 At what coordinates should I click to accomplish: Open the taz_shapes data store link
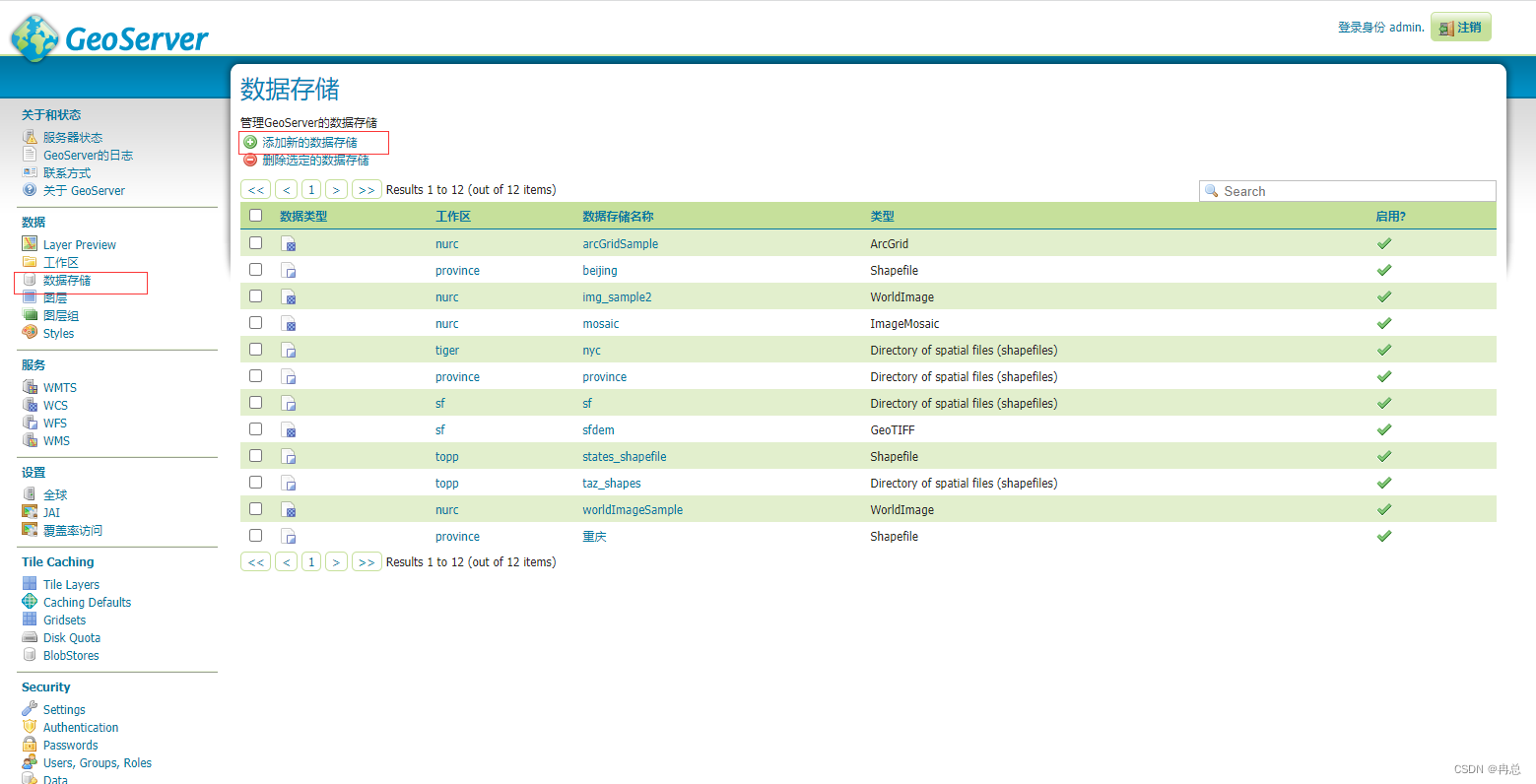click(x=612, y=483)
